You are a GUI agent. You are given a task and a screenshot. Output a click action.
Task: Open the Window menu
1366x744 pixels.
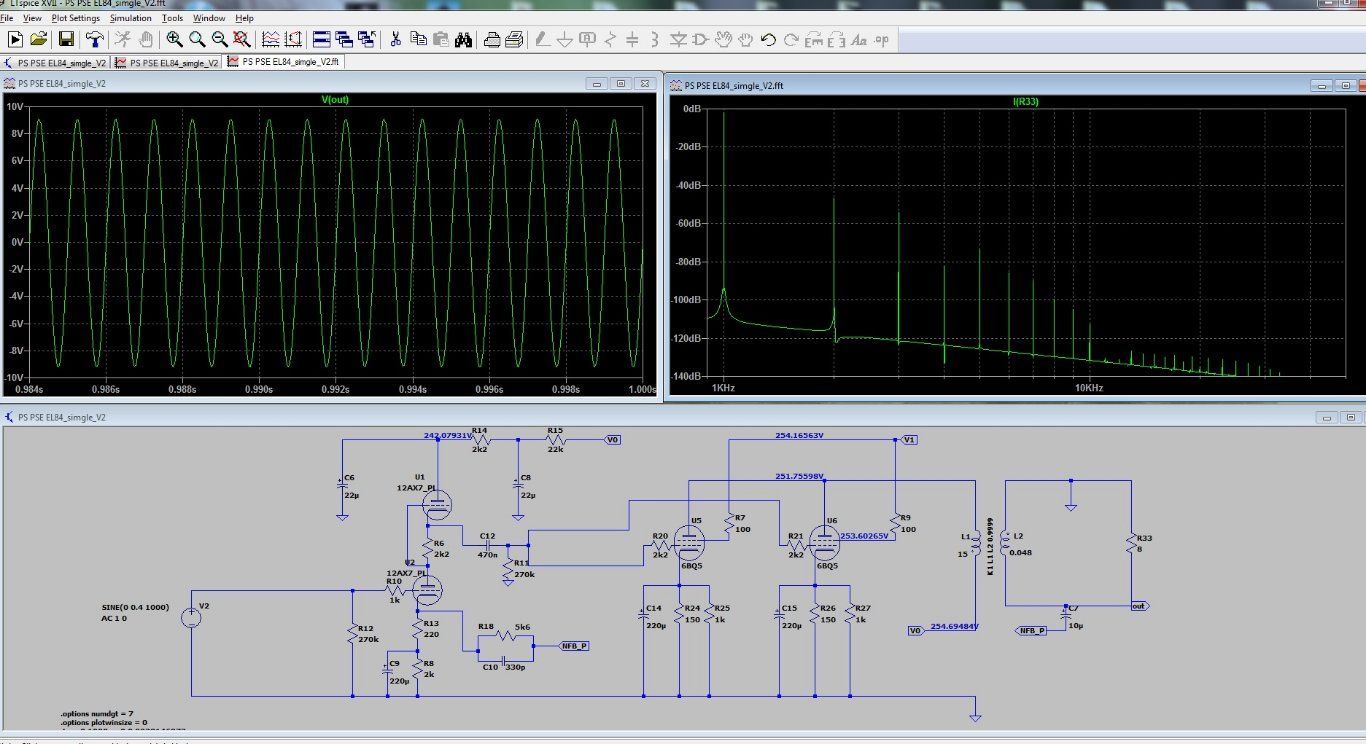pyautogui.click(x=209, y=18)
